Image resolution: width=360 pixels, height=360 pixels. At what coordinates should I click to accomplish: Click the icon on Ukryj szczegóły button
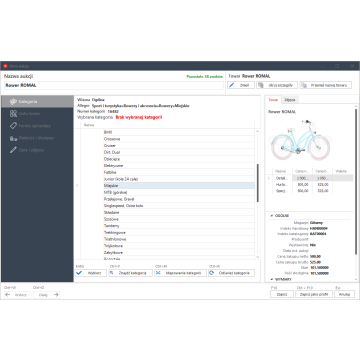coord(261,85)
